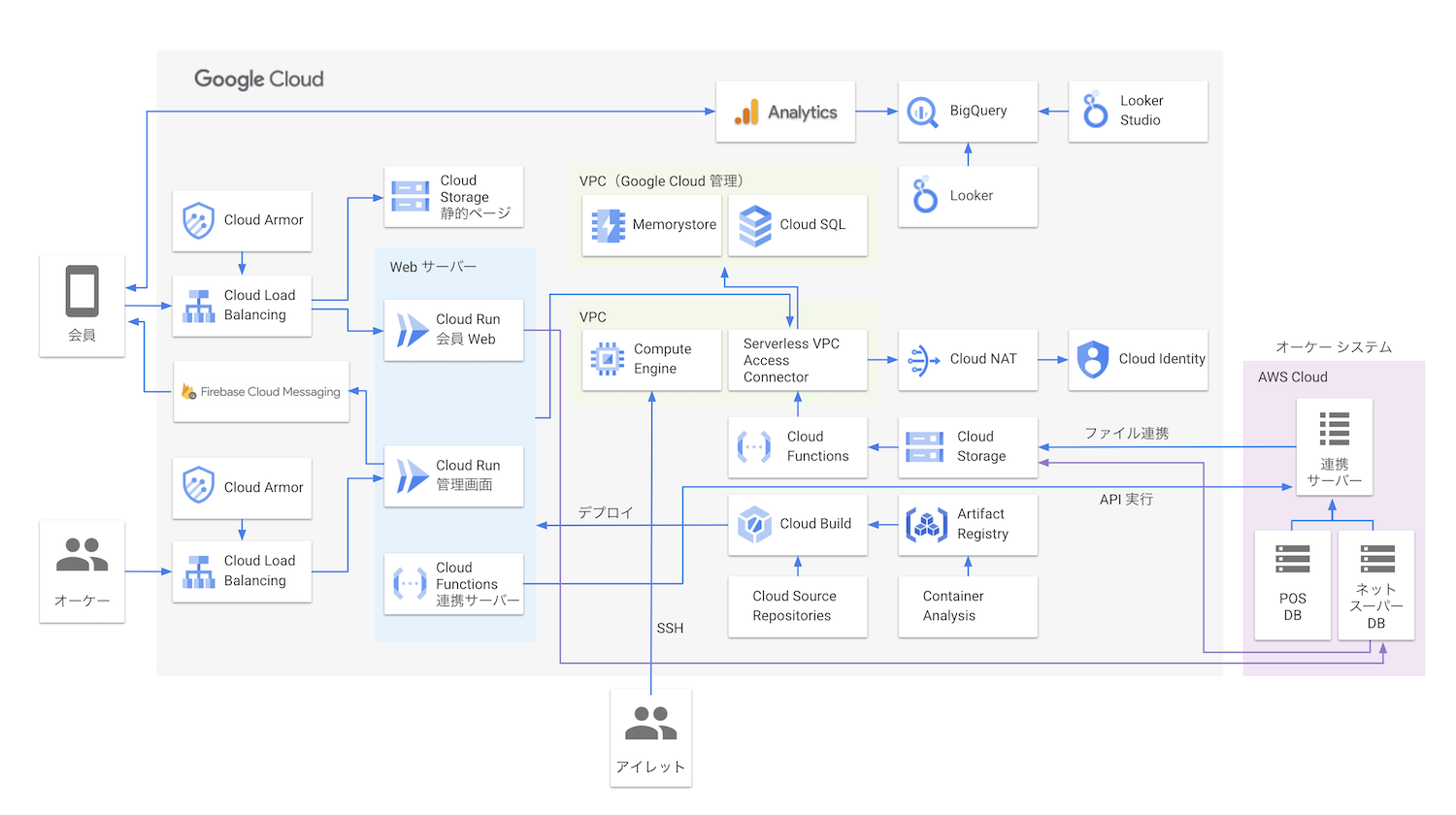Click the オーケー people icon
Screen dimensions: 1456x815
click(82, 555)
